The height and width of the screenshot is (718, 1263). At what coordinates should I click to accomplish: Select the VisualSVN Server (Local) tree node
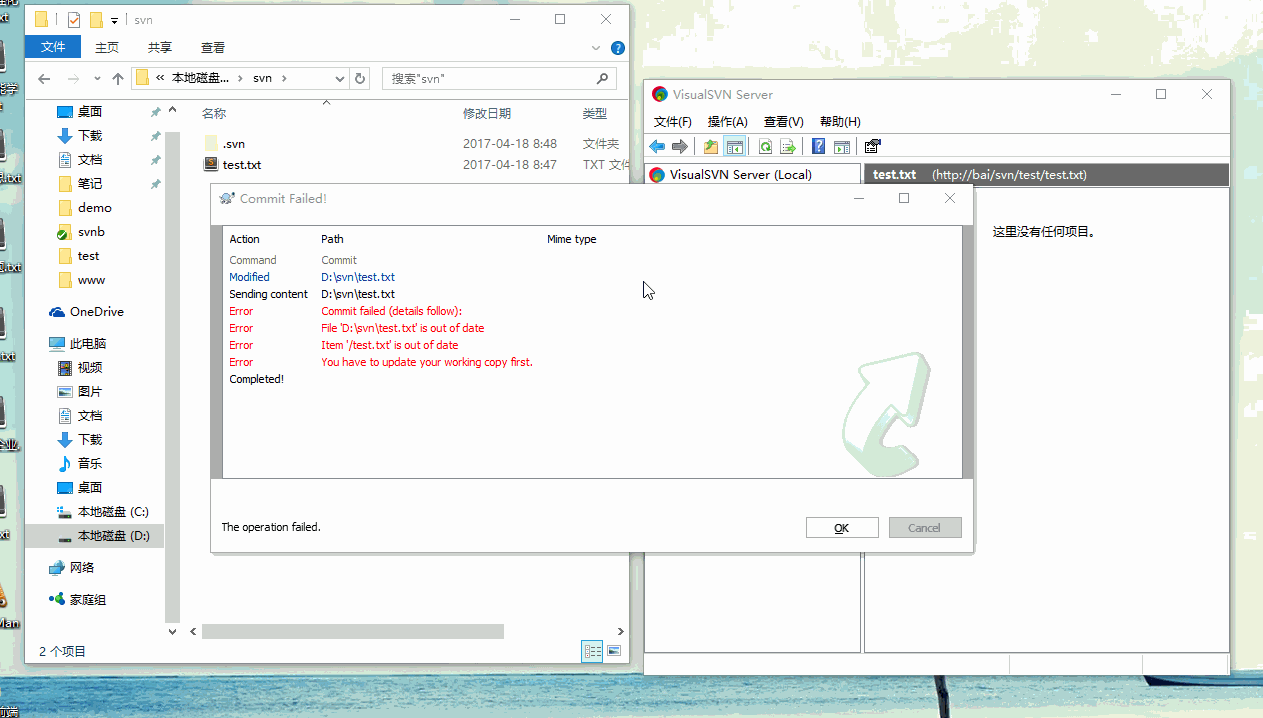pos(740,175)
